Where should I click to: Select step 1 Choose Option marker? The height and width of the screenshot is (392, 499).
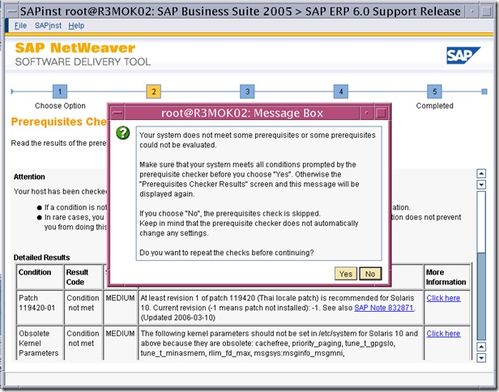point(60,91)
